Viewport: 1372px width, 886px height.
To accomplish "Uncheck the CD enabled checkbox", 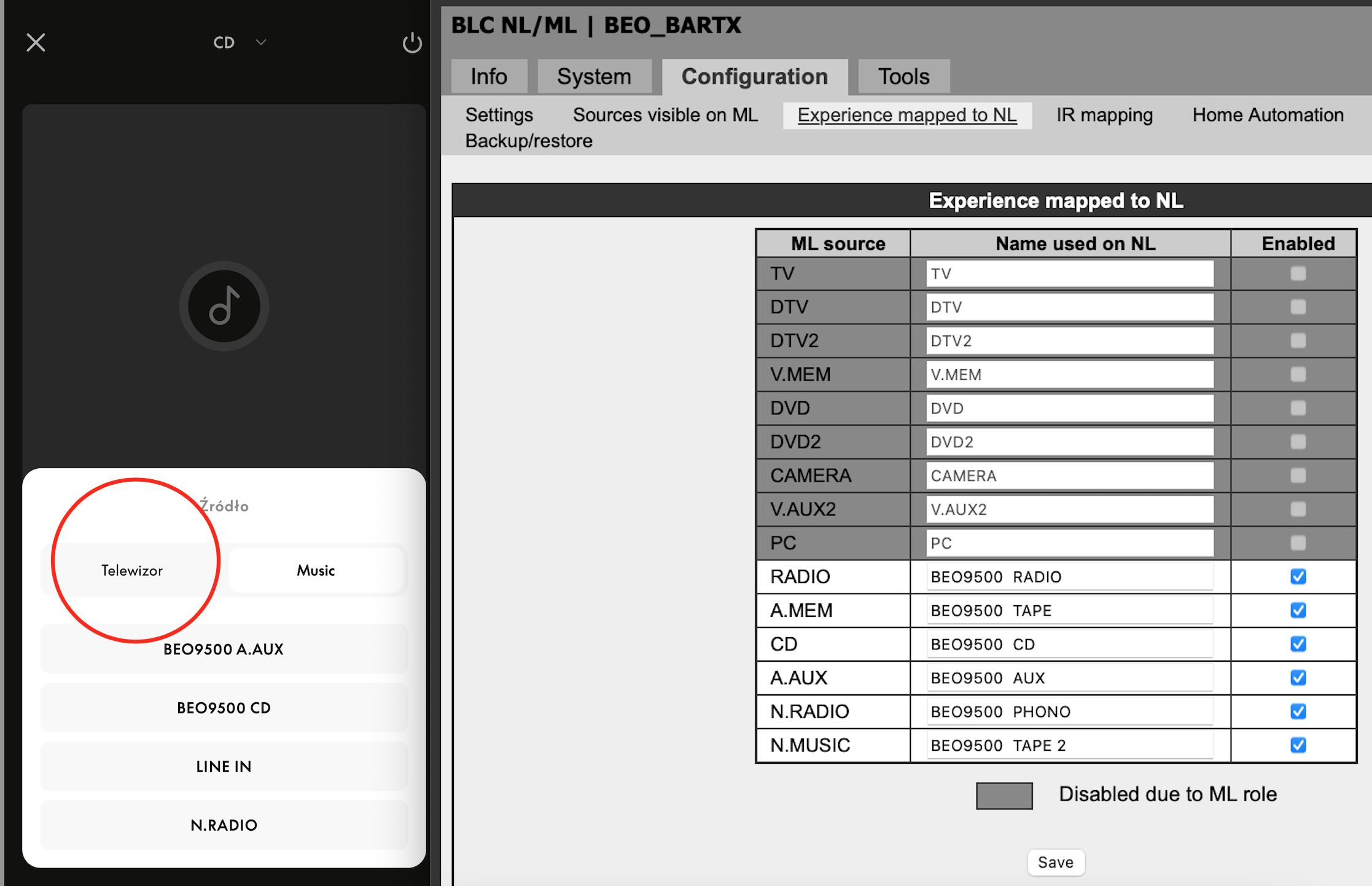I will pos(1298,644).
